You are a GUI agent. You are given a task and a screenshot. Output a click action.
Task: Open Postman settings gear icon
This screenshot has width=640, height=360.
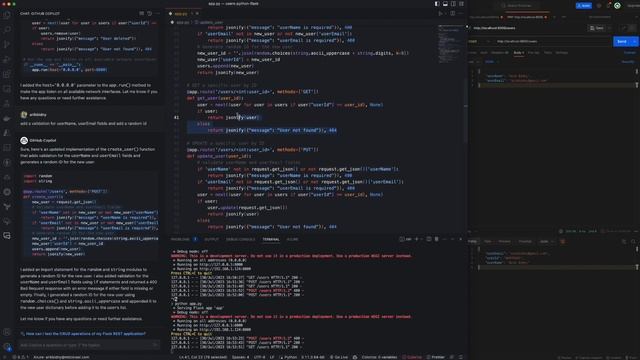pyautogui.click(x=599, y=6)
